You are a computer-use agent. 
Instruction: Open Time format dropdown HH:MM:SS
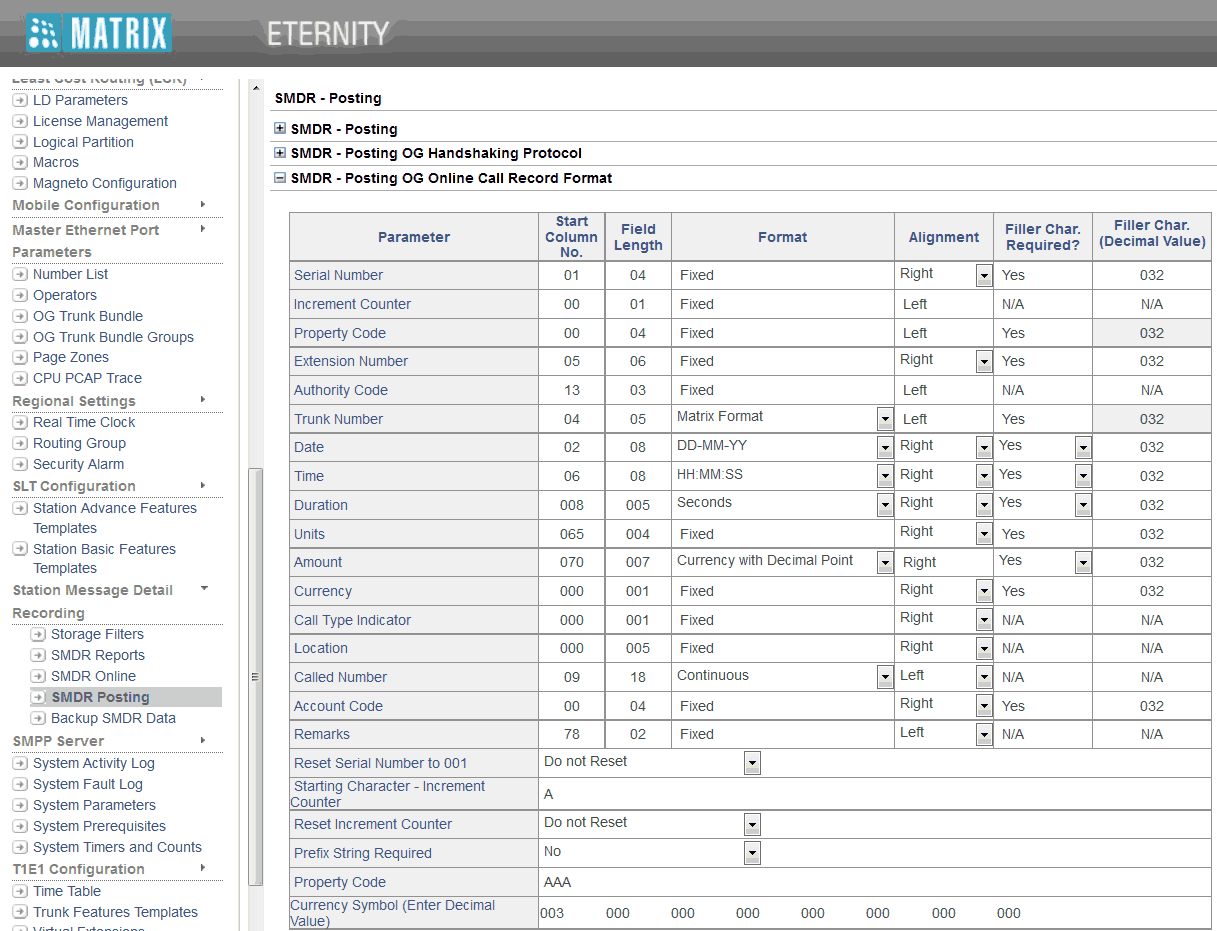pos(885,477)
